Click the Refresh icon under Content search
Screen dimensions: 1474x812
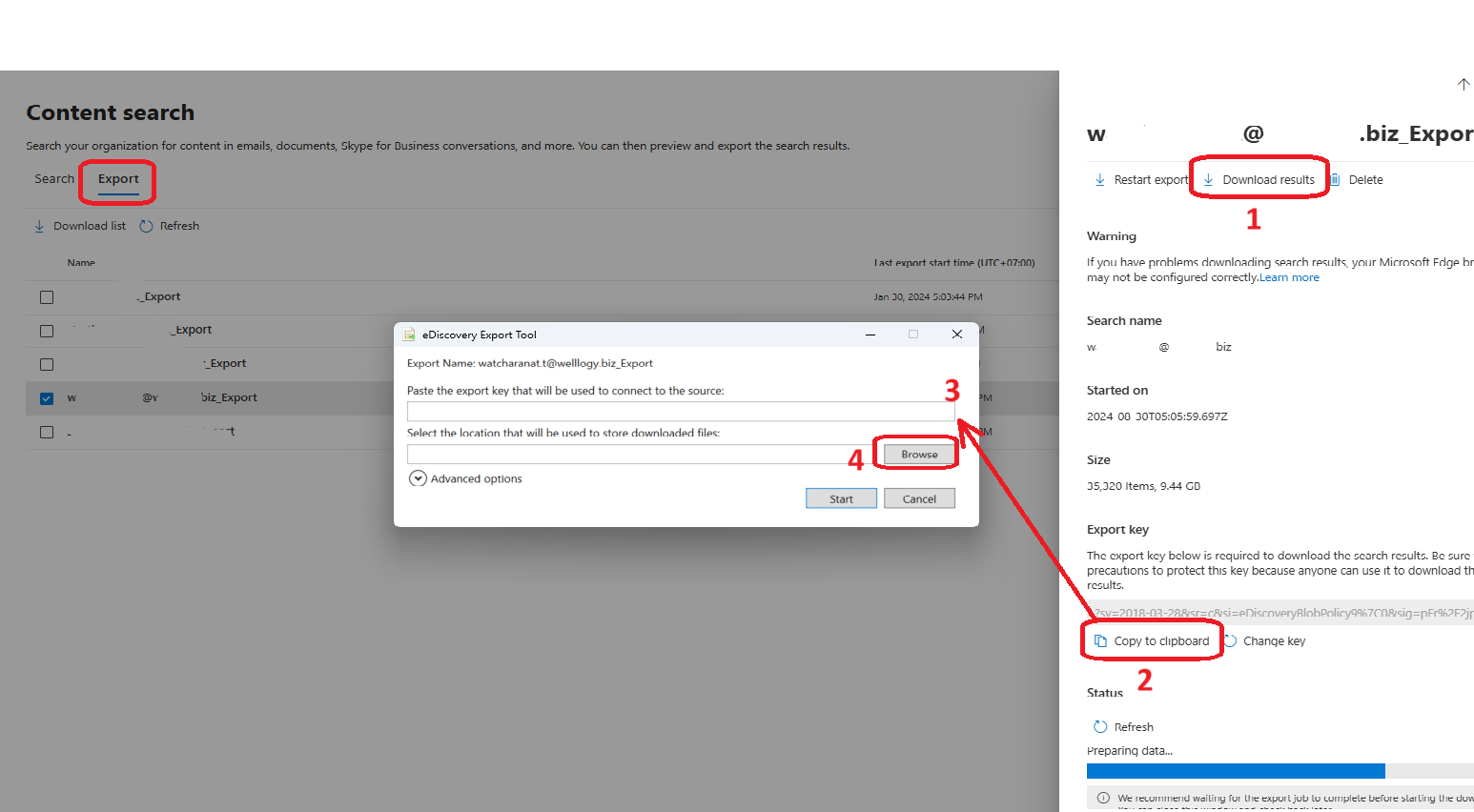[146, 227]
